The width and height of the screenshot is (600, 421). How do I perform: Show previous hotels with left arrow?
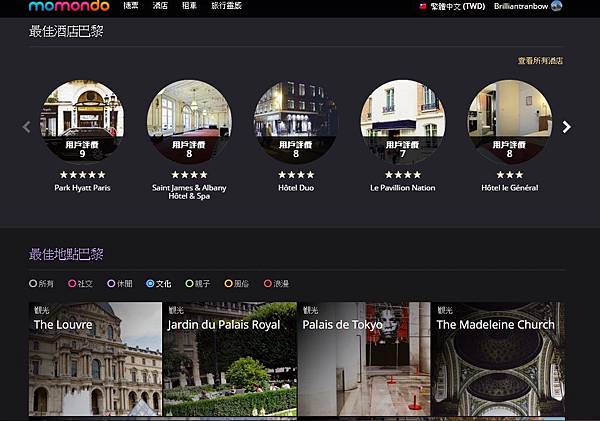26,127
